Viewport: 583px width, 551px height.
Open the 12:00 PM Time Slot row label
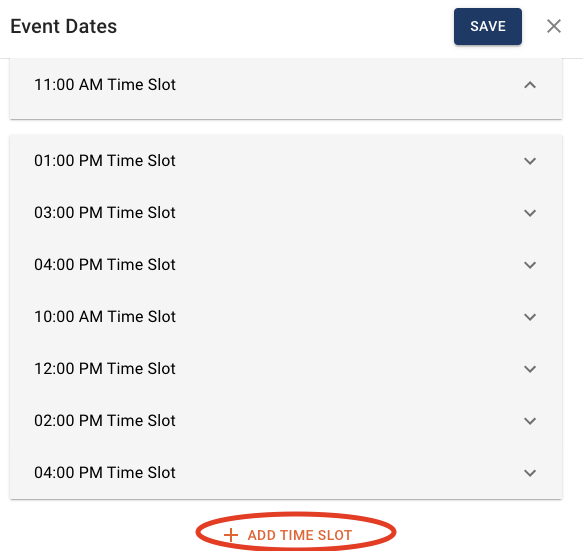click(x=105, y=369)
